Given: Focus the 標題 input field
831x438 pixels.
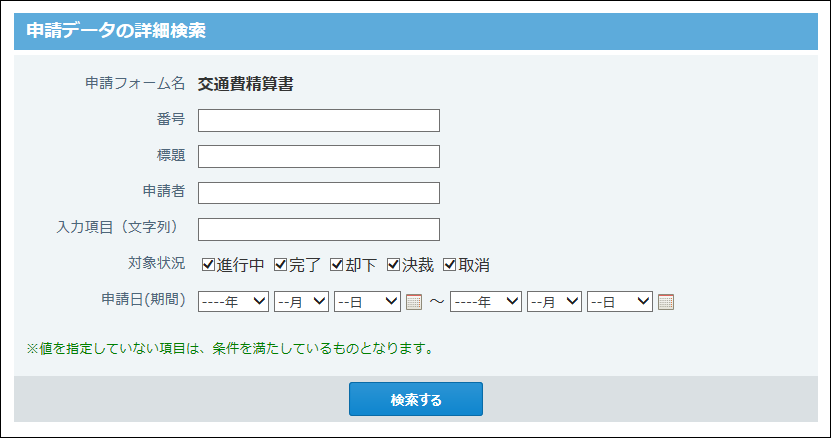Looking at the screenshot, I should tap(319, 156).
